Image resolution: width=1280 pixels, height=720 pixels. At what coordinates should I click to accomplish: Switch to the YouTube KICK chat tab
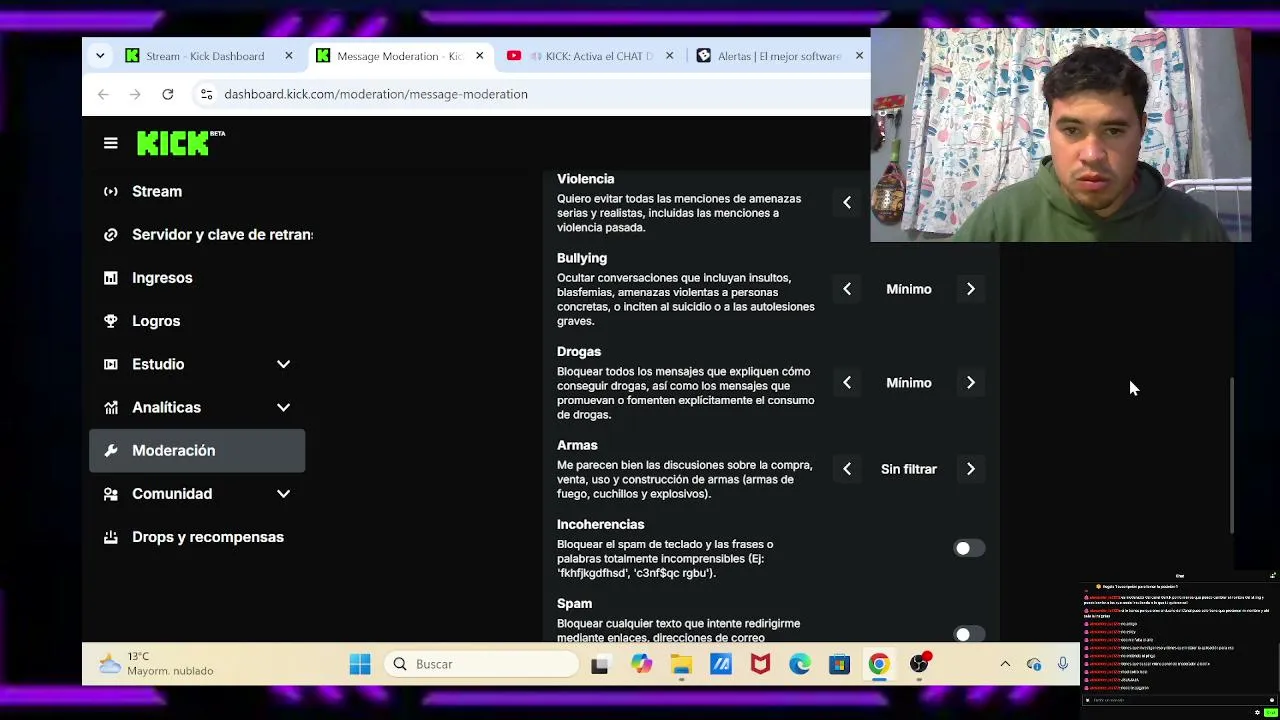pyautogui.click(x=590, y=56)
